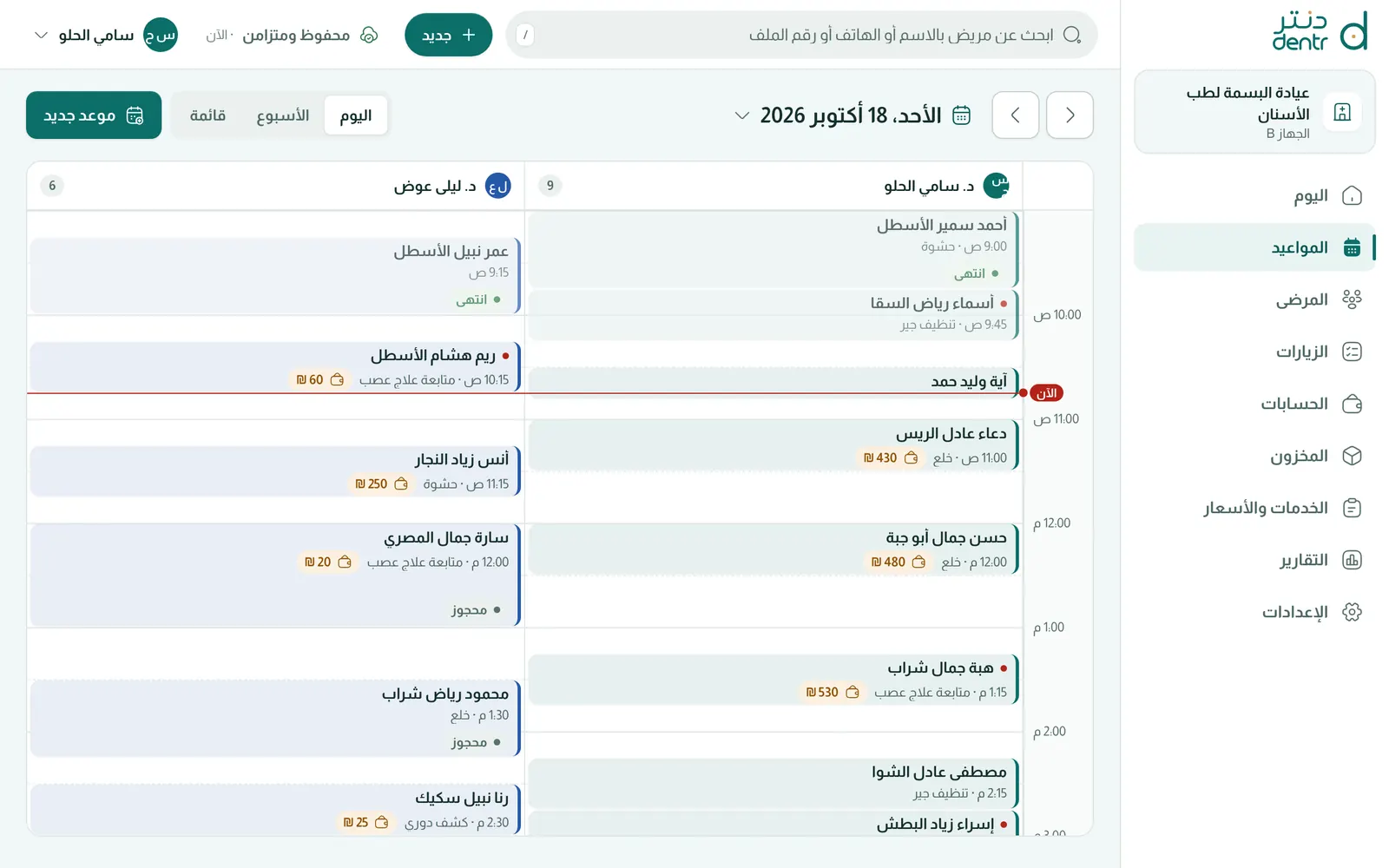The width and height of the screenshot is (1389, 868).
Task: Click the جديد plus button
Action: (x=448, y=35)
